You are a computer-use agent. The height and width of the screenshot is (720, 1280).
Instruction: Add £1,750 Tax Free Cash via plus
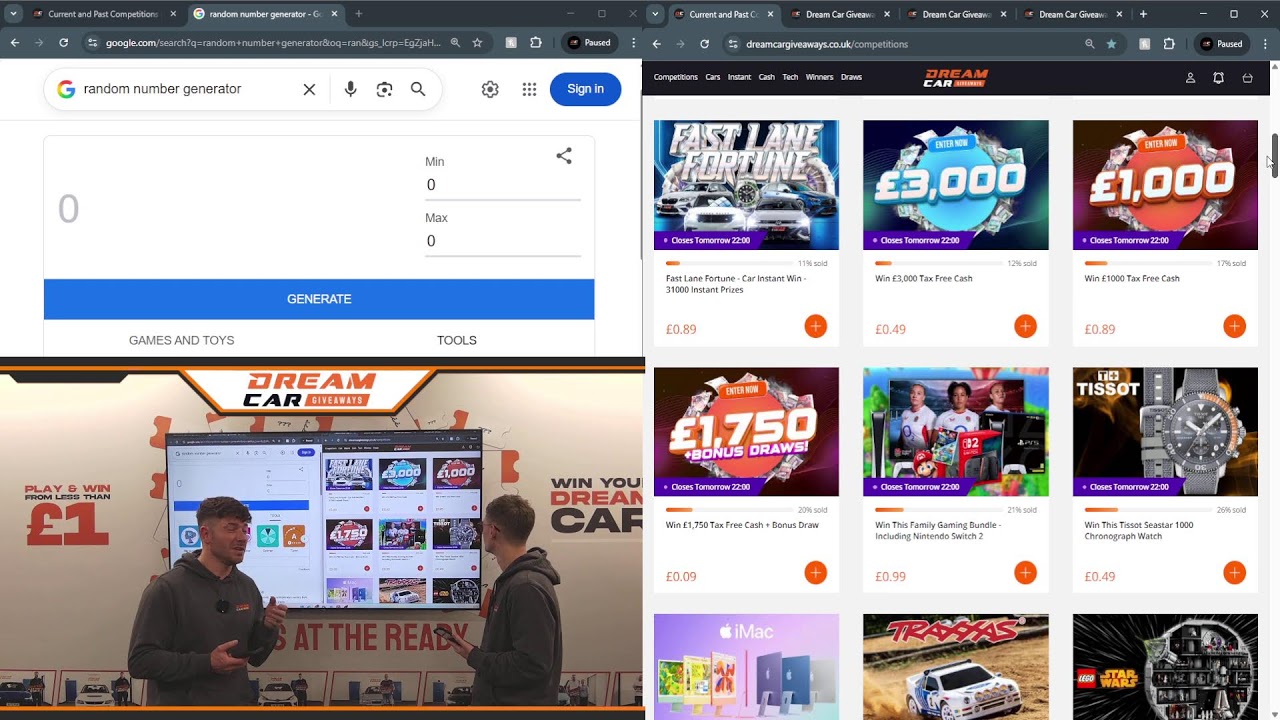pyautogui.click(x=815, y=573)
